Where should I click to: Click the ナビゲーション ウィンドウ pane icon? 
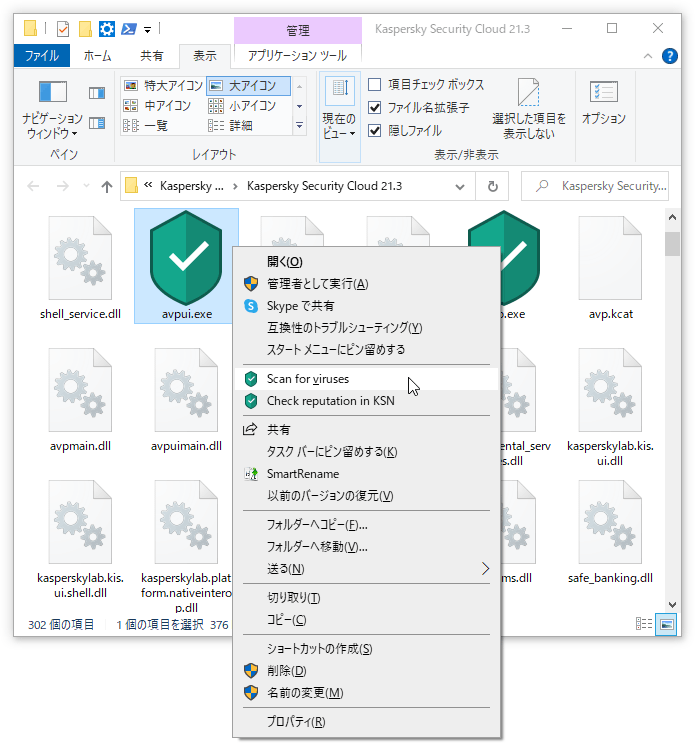tap(53, 91)
